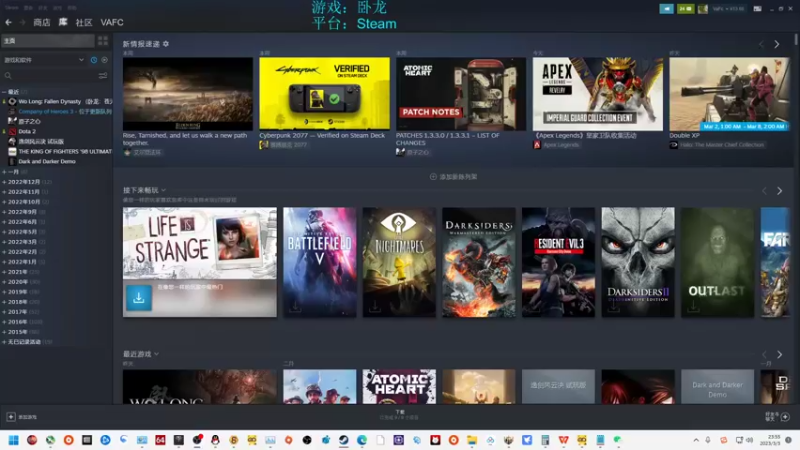Open File Explorer from taskbar
The image size is (800, 450).
tap(472, 440)
